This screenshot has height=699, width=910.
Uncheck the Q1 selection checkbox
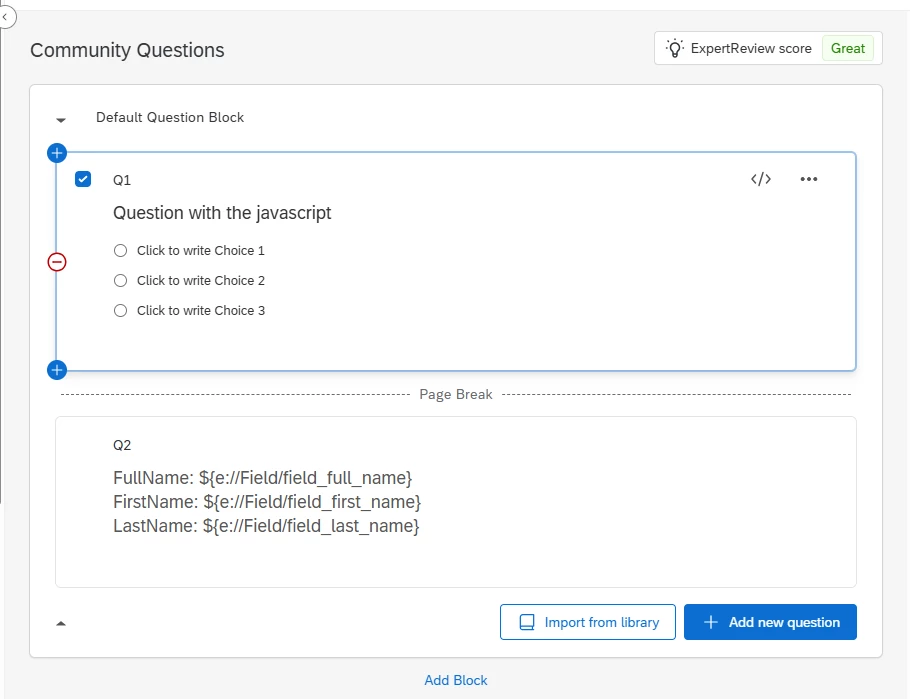click(83, 179)
